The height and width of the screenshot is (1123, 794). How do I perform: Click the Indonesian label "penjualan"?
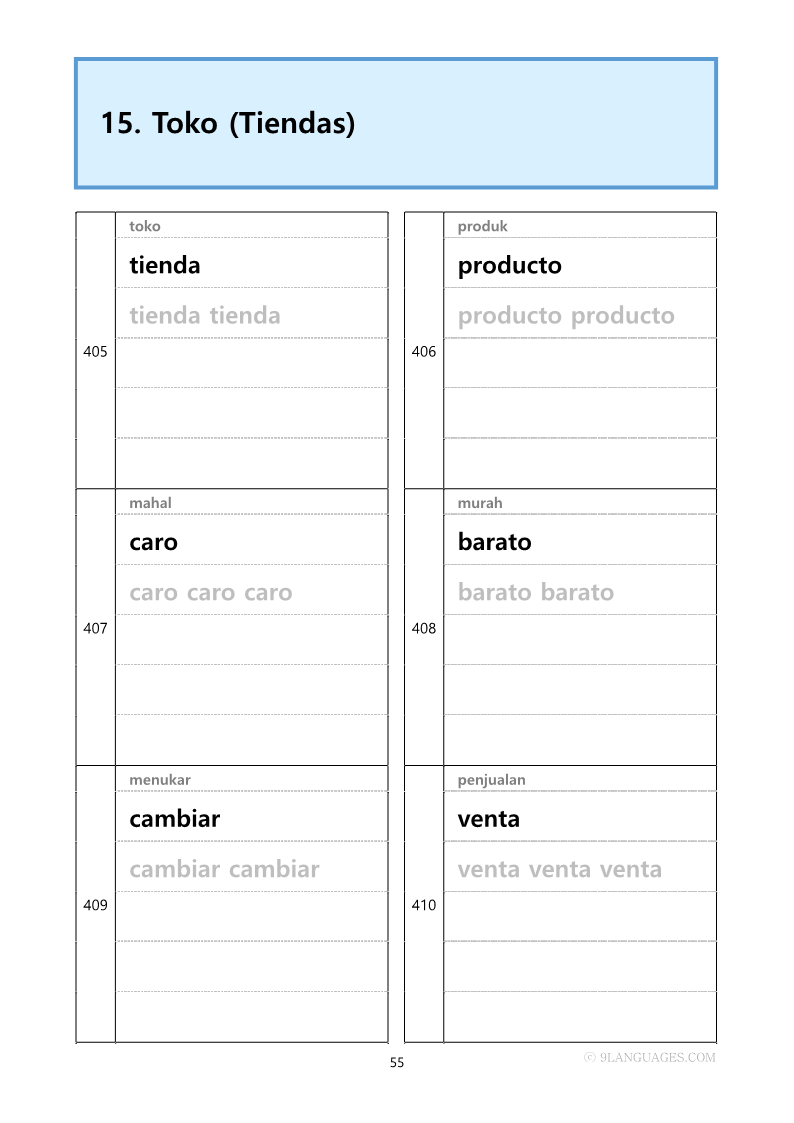[x=492, y=780]
